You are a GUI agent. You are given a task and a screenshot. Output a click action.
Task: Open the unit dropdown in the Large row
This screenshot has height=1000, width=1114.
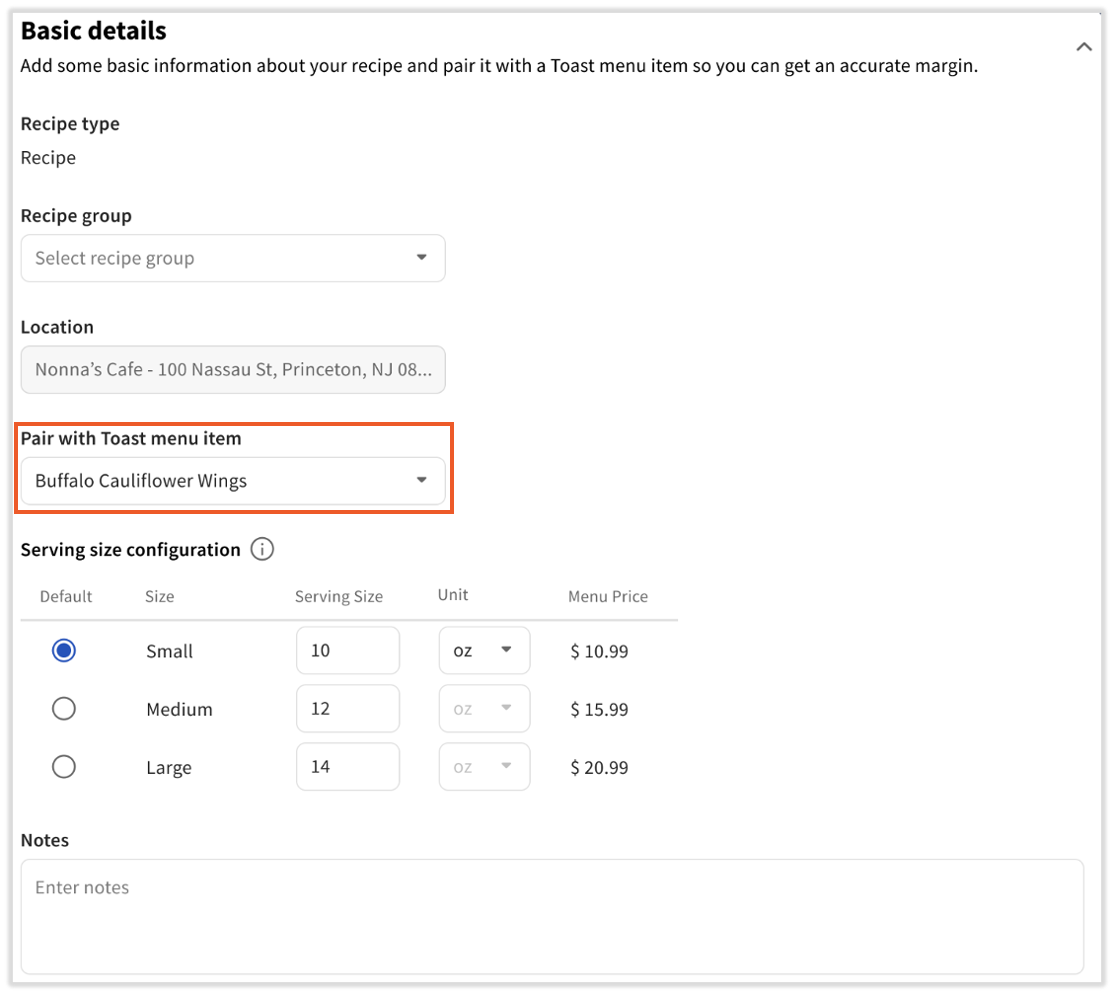484,767
